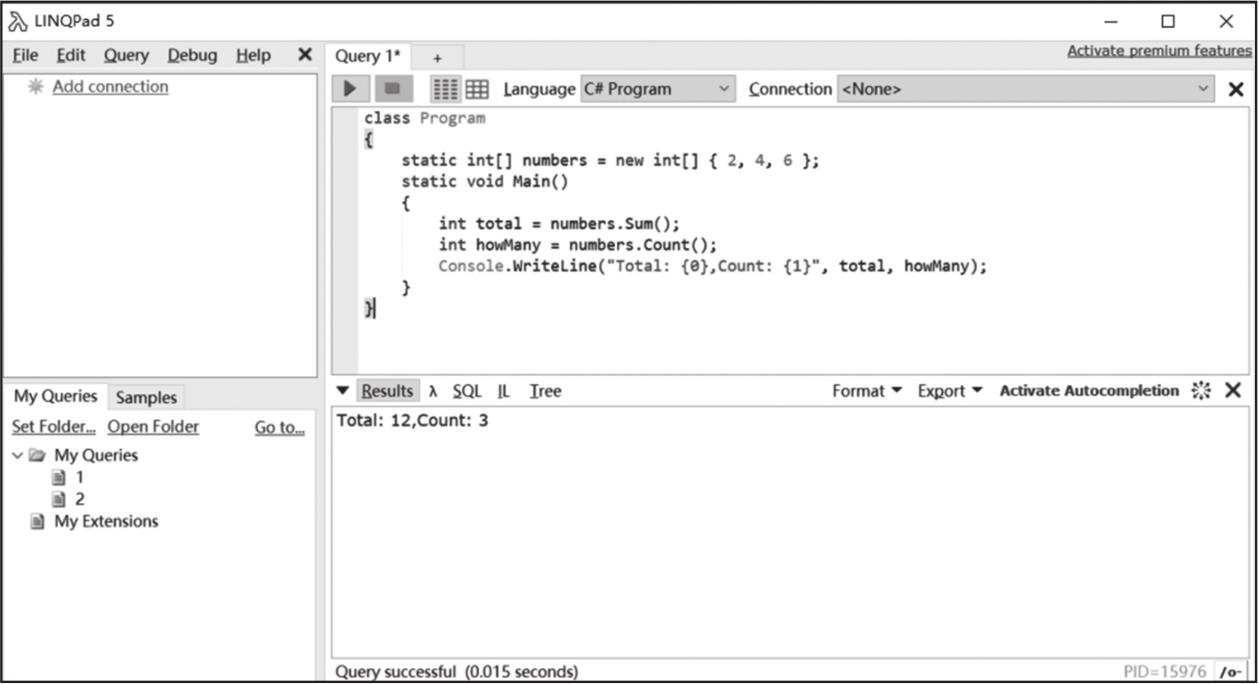Click the 'static int[] numbers' declaration line
The image size is (1259, 684).
click(610, 160)
